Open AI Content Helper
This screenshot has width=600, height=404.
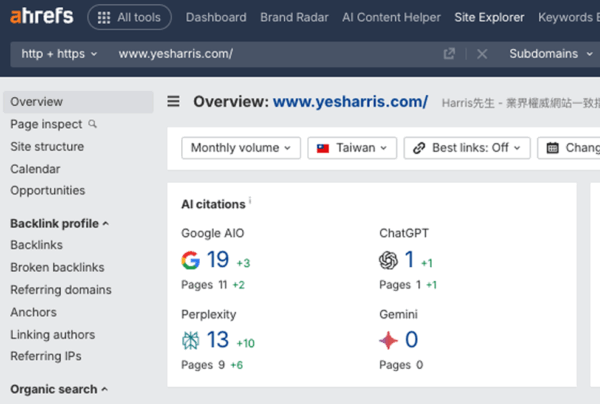[x=391, y=17]
